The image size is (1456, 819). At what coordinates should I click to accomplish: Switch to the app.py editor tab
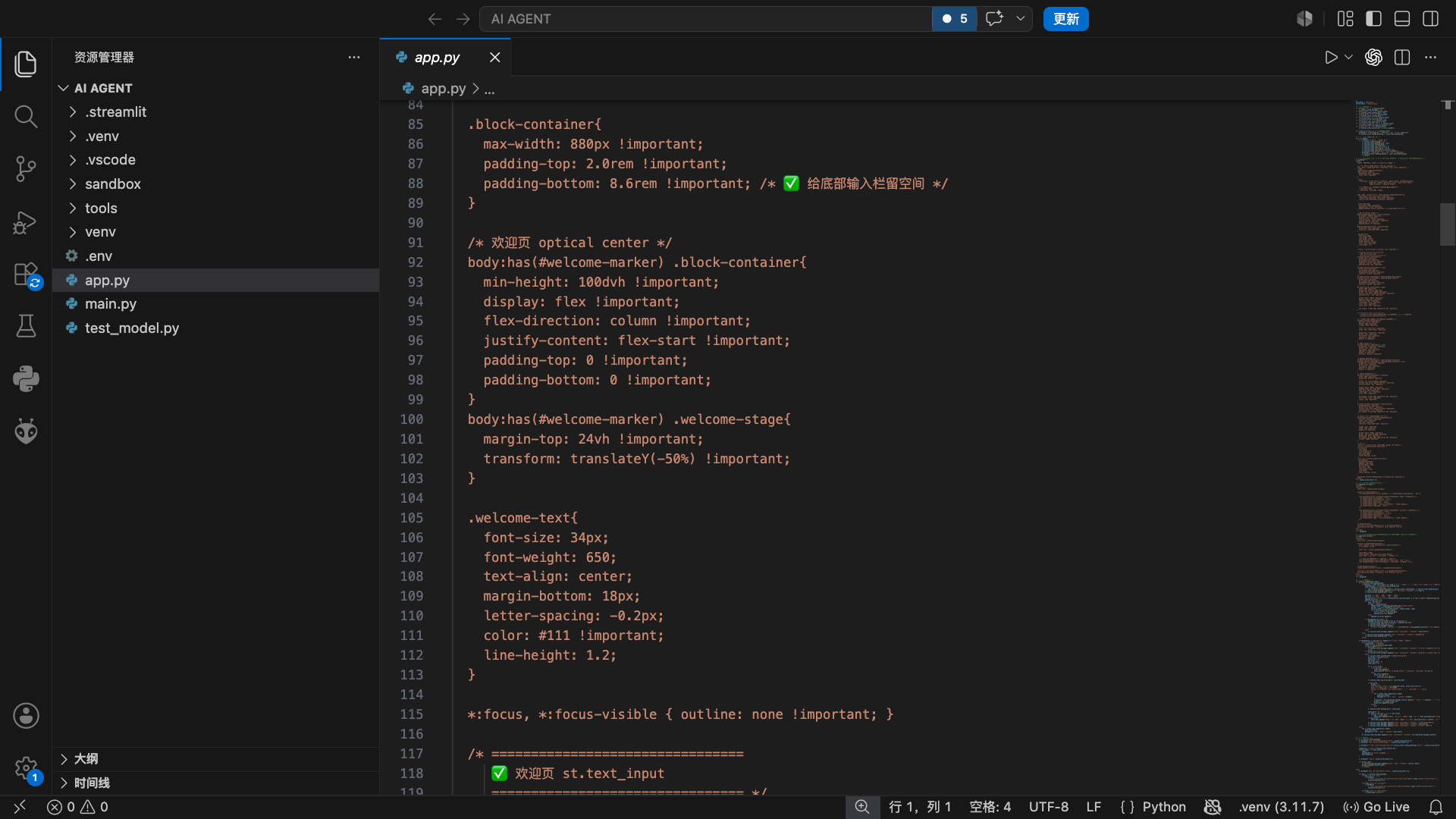pyautogui.click(x=437, y=58)
